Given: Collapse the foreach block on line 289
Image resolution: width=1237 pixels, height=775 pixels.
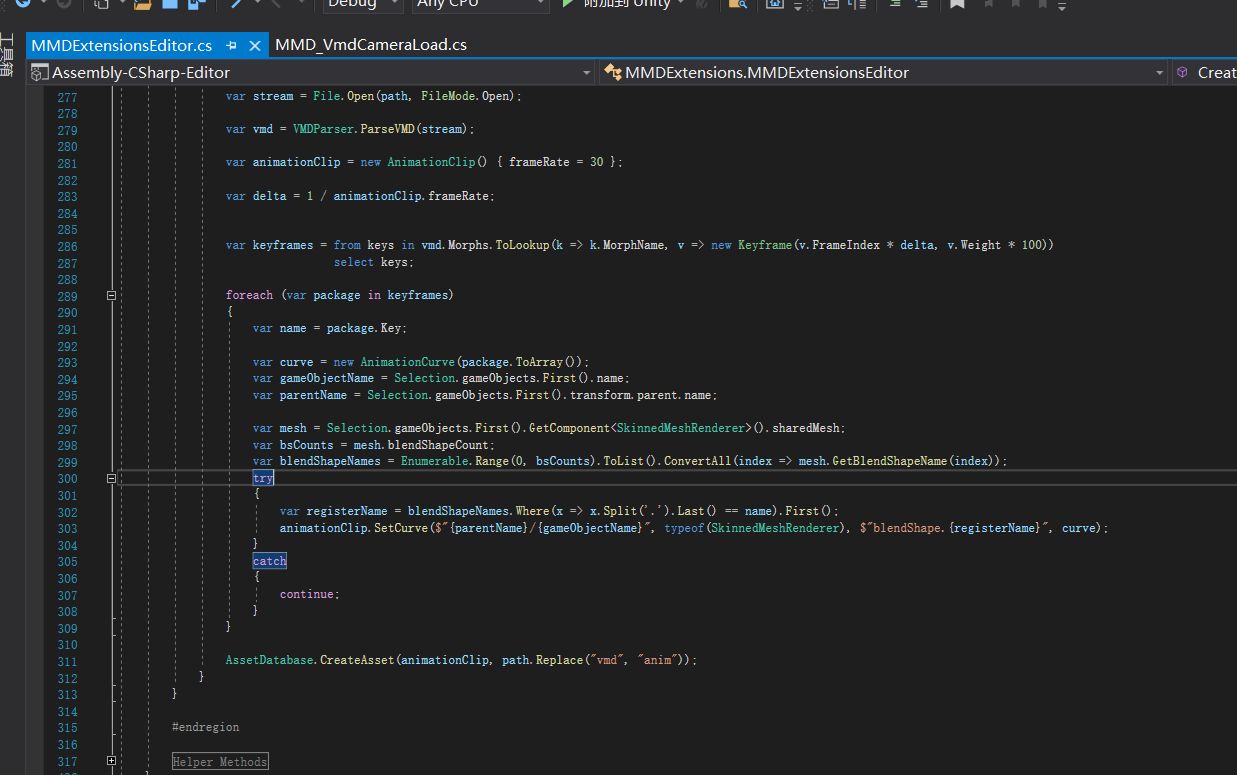Looking at the screenshot, I should [x=111, y=296].
